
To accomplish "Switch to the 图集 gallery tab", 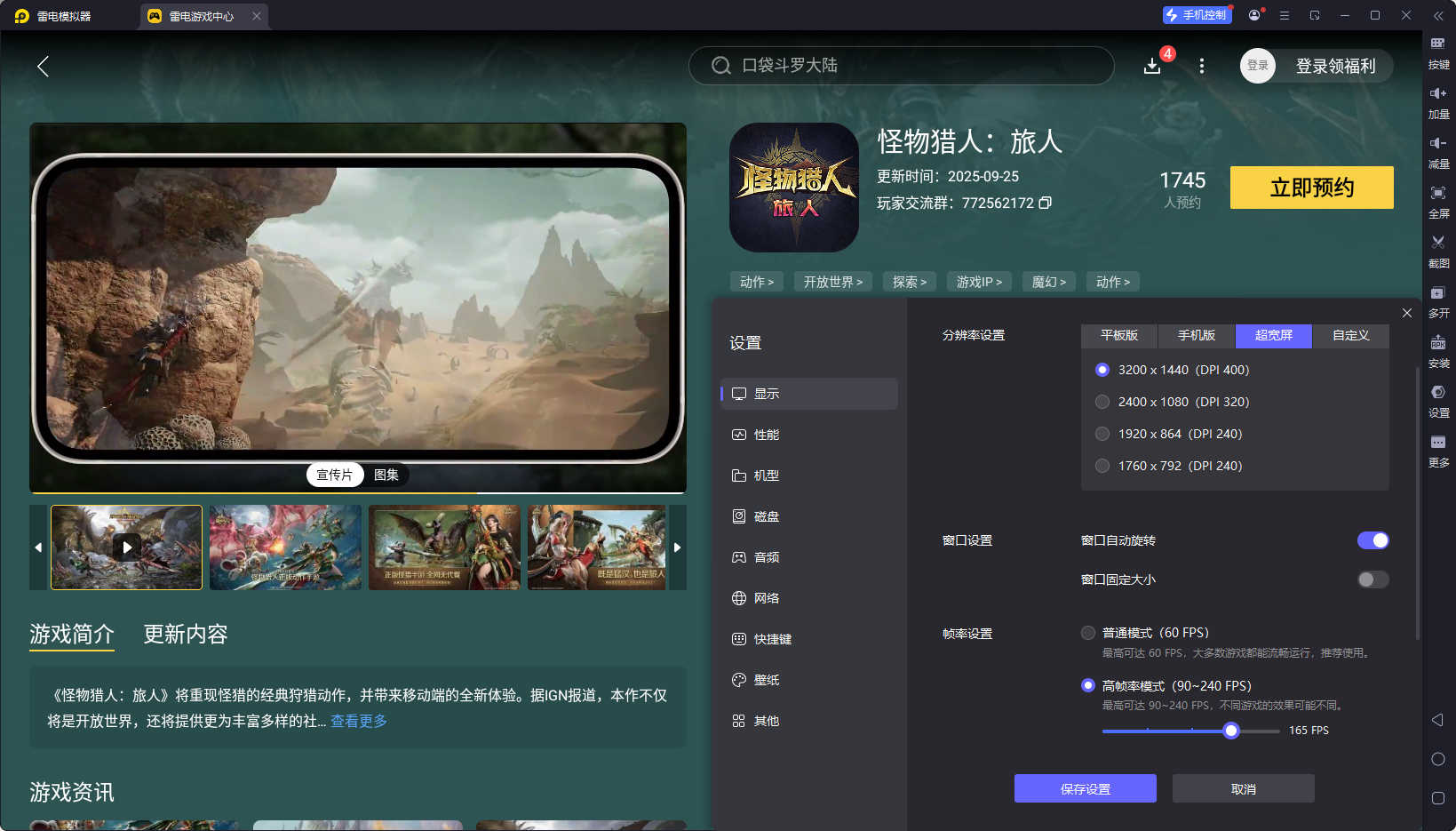I will pyautogui.click(x=386, y=475).
